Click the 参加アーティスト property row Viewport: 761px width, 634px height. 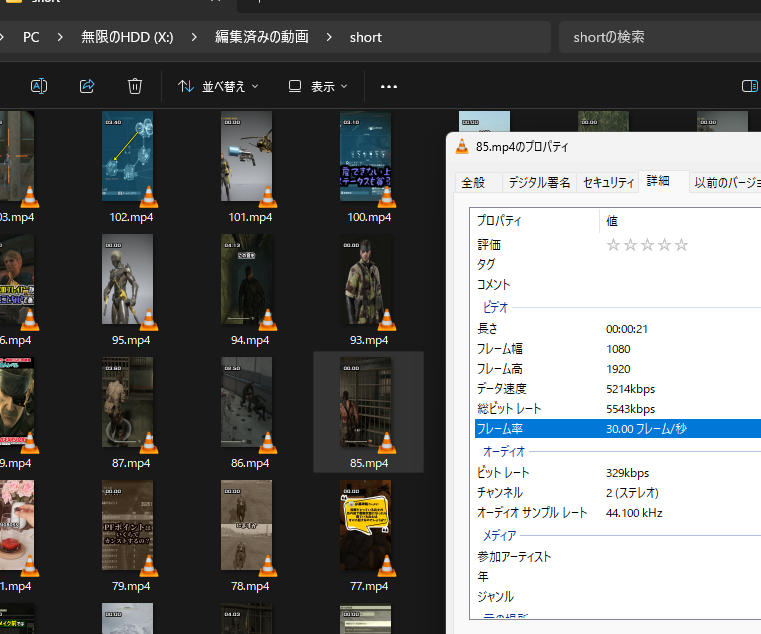[x=618, y=557]
